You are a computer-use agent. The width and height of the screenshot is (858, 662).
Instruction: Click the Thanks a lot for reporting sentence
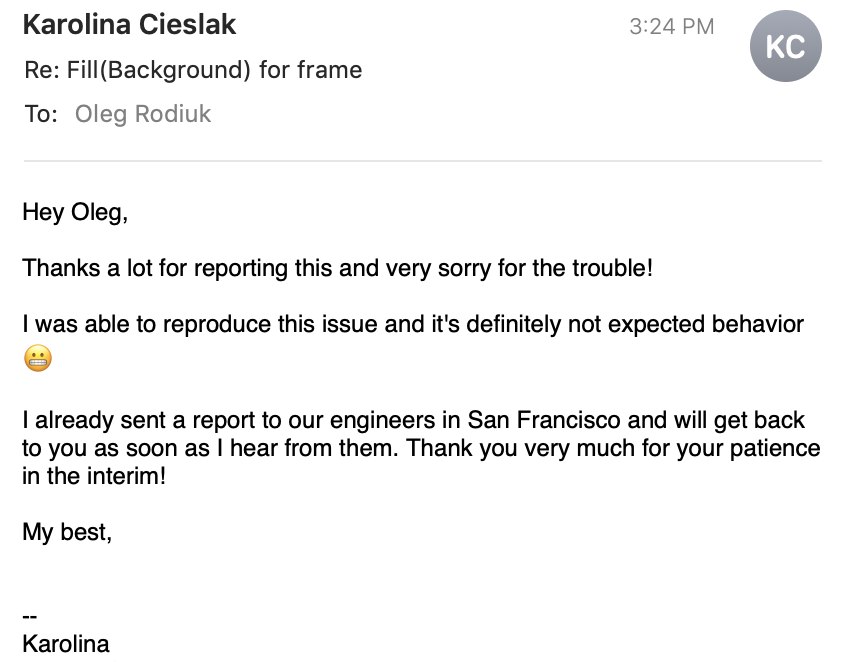pyautogui.click(x=338, y=268)
